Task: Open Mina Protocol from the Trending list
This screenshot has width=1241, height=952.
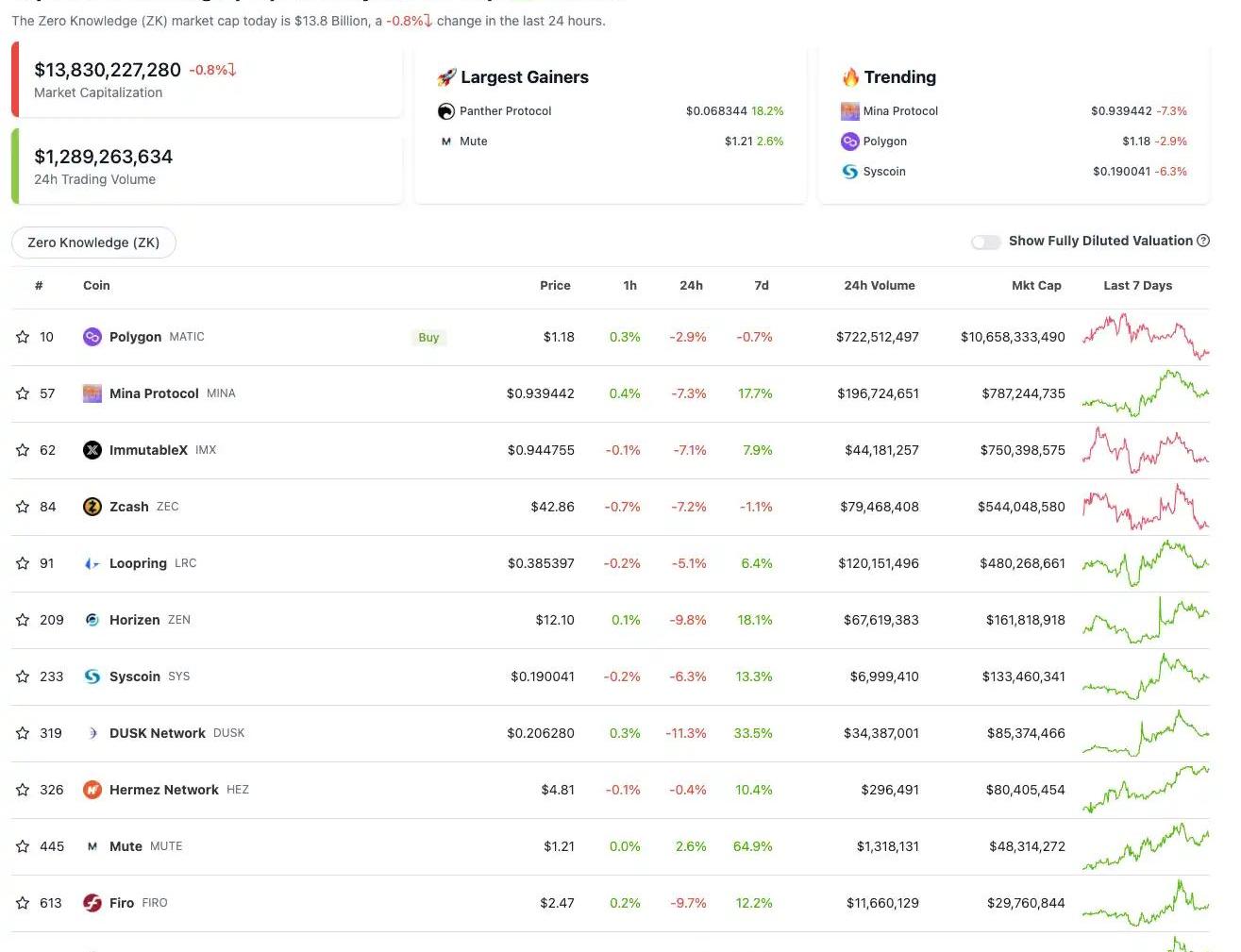Action: pos(900,111)
